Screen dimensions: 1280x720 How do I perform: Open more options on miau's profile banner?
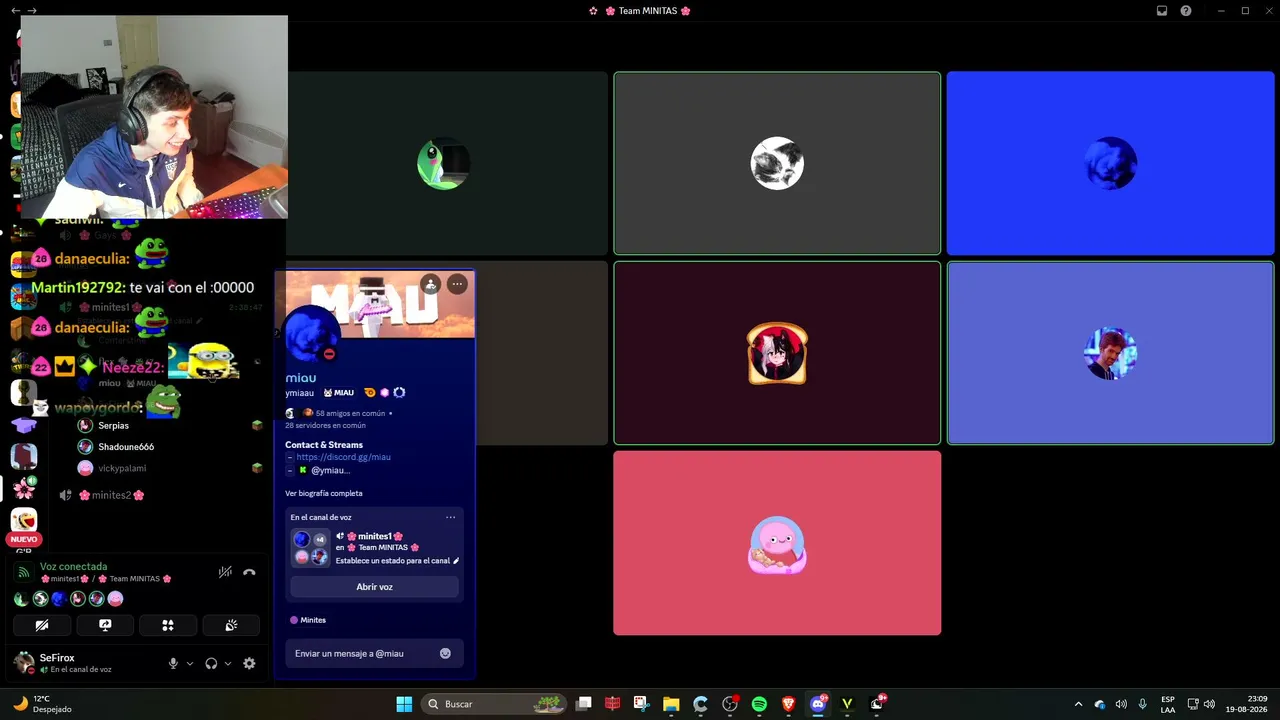(457, 284)
